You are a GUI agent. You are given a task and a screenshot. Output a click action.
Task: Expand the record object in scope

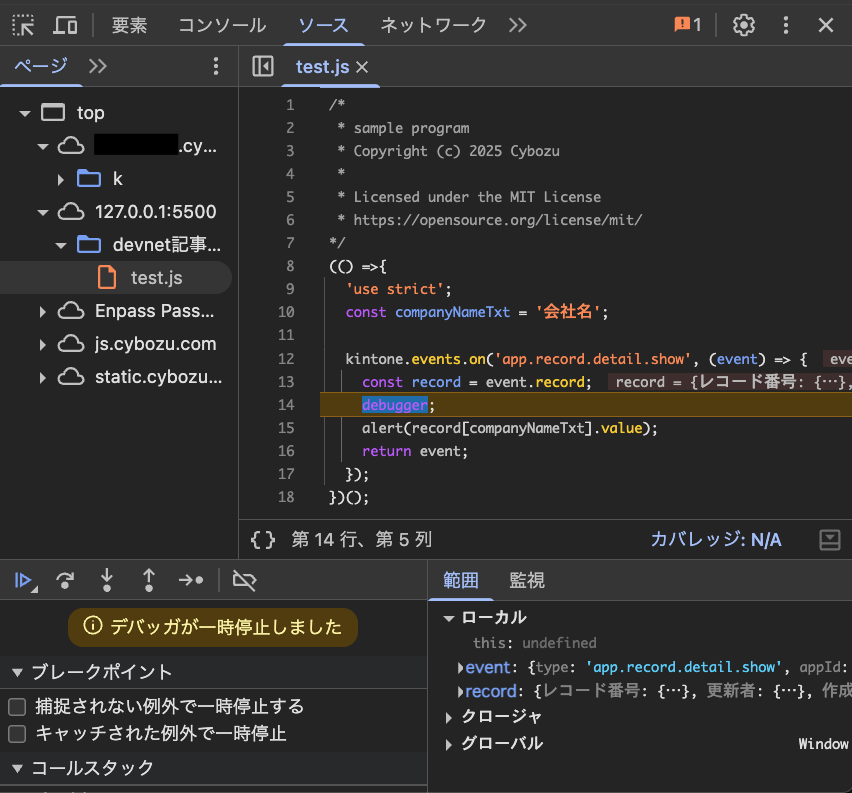click(x=460, y=692)
